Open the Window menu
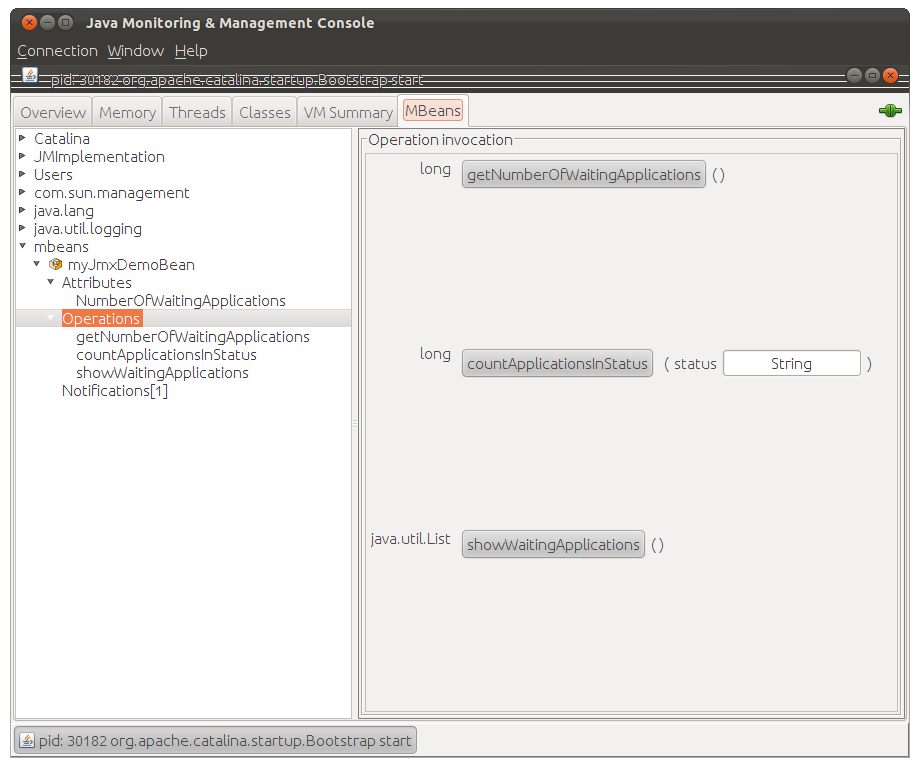The image size is (917, 769). [136, 51]
